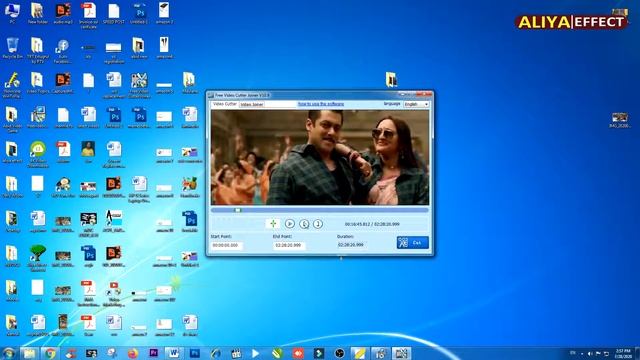Select the Facebook shortcut desktop icon

point(63,51)
